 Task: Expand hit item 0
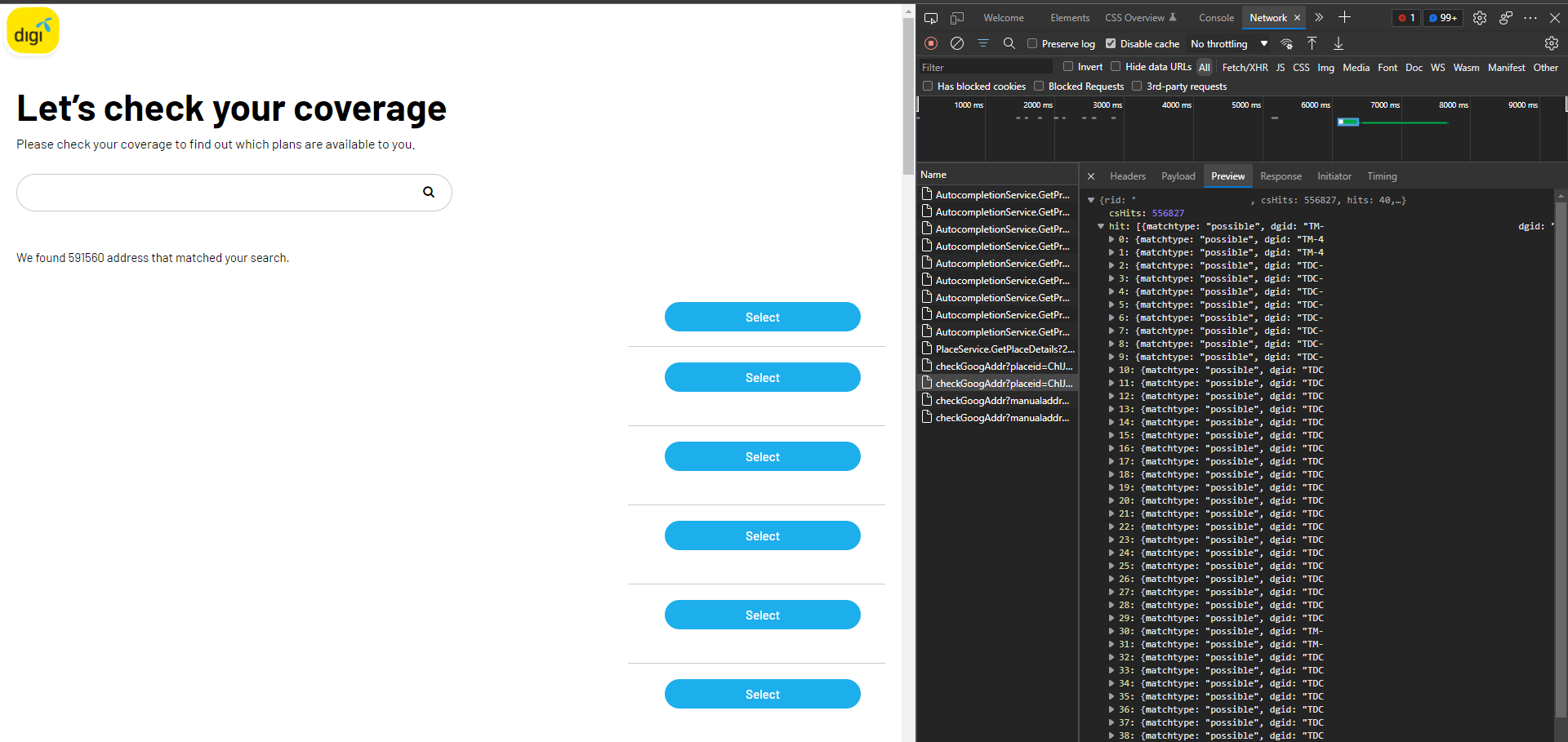[1111, 239]
